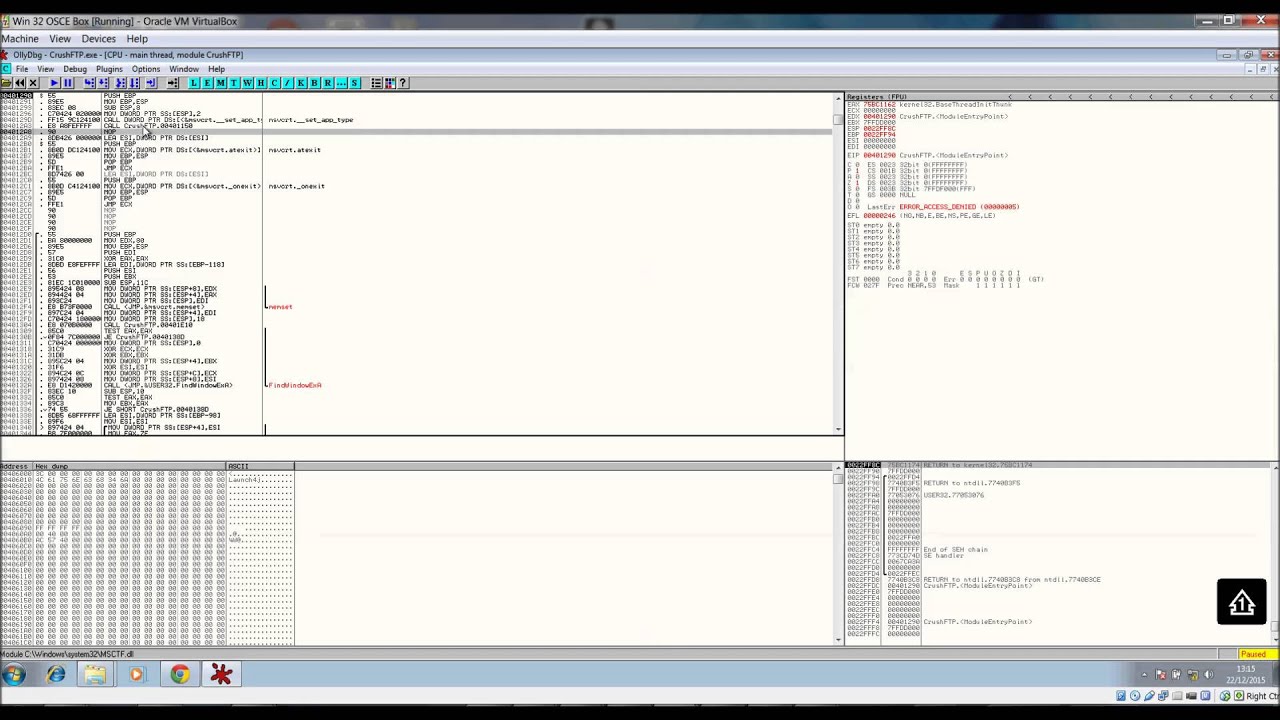Screen dimensions: 1280x720
Task: Select EFL register value 00000246
Action: (879, 216)
